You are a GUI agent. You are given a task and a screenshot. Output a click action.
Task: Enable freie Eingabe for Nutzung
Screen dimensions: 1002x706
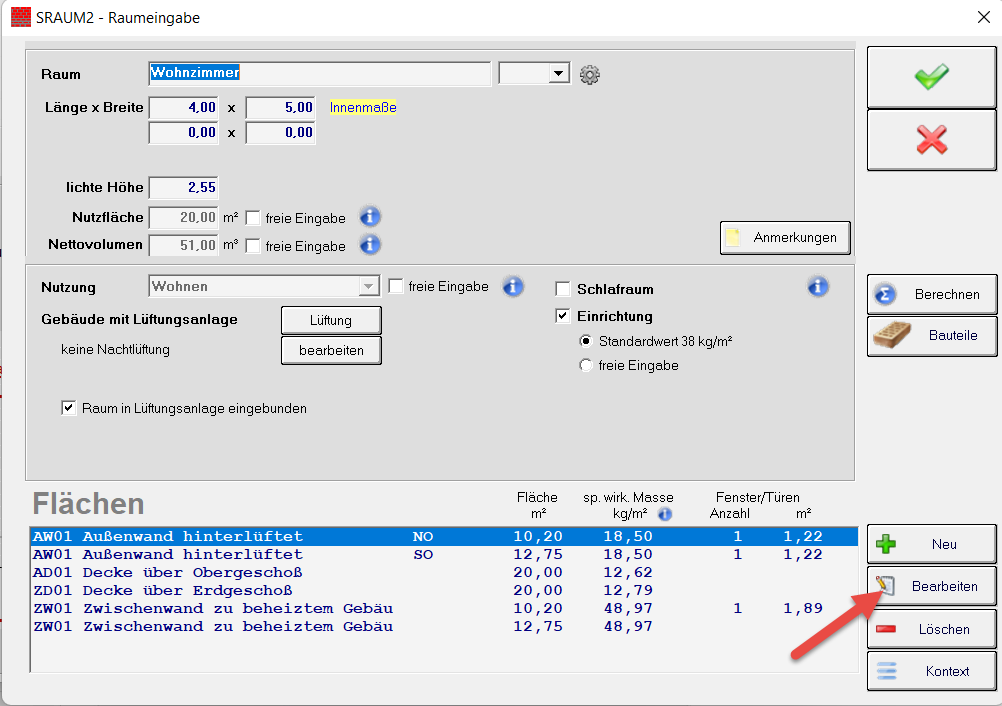tap(396, 286)
